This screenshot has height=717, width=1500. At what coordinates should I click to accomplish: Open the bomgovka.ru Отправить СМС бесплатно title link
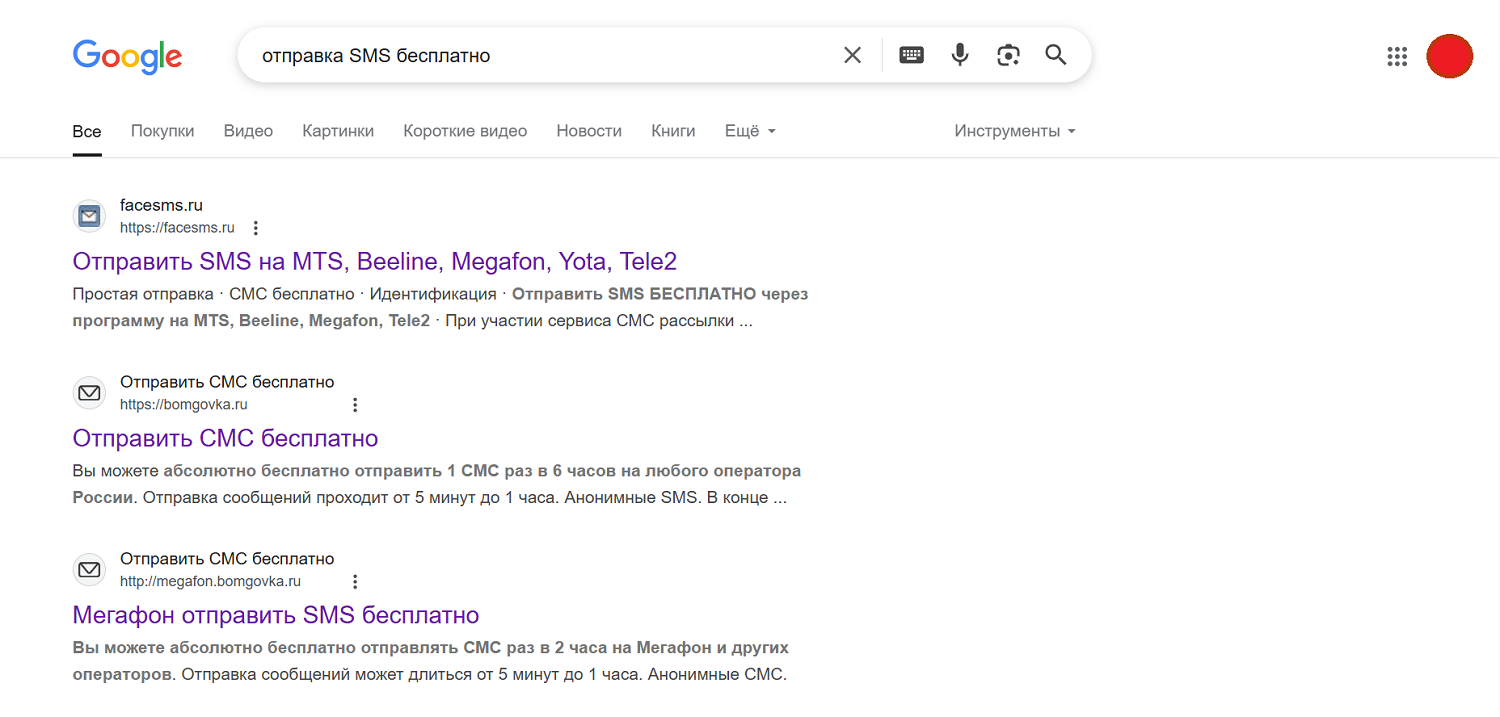[x=225, y=438]
